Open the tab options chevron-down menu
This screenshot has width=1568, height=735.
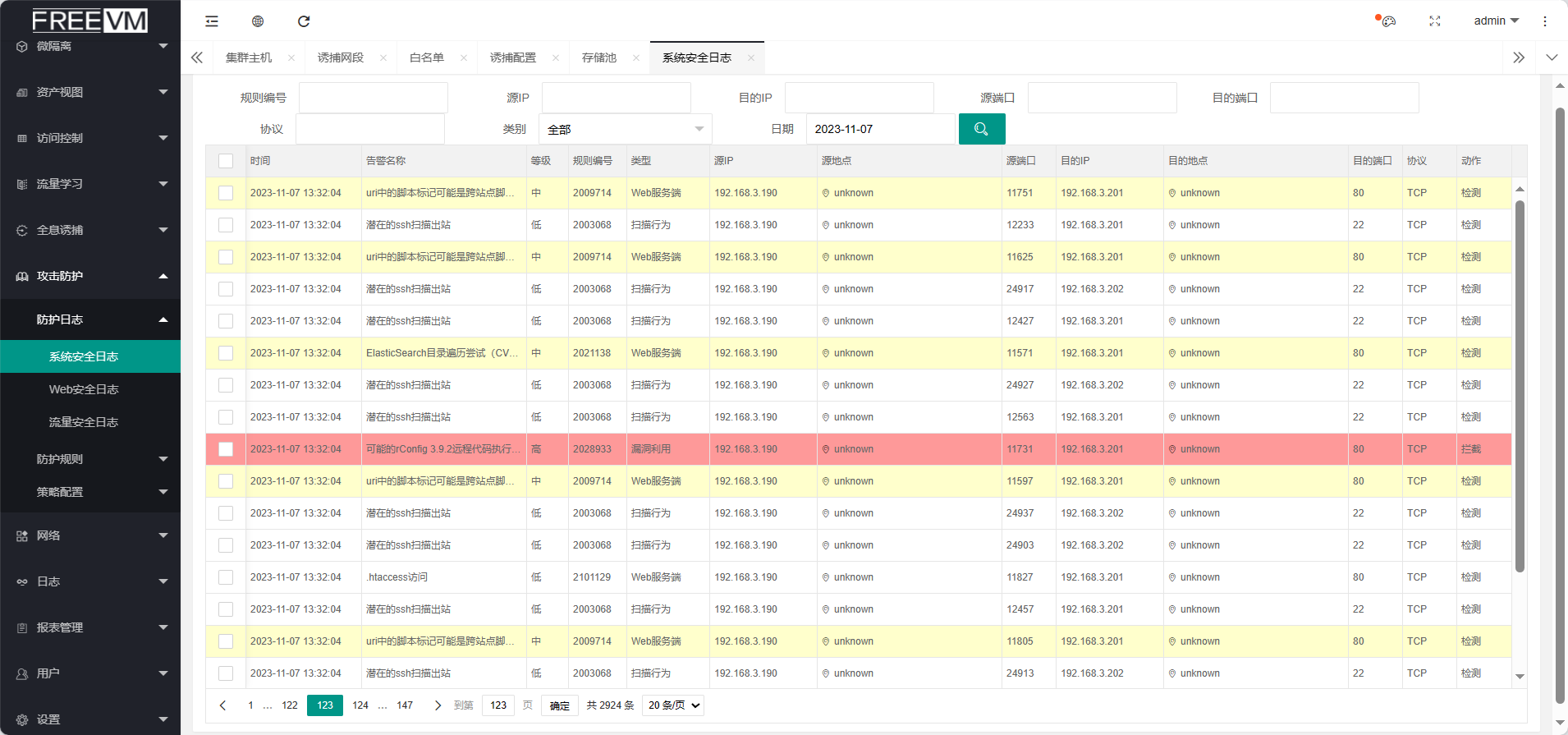(x=1552, y=57)
